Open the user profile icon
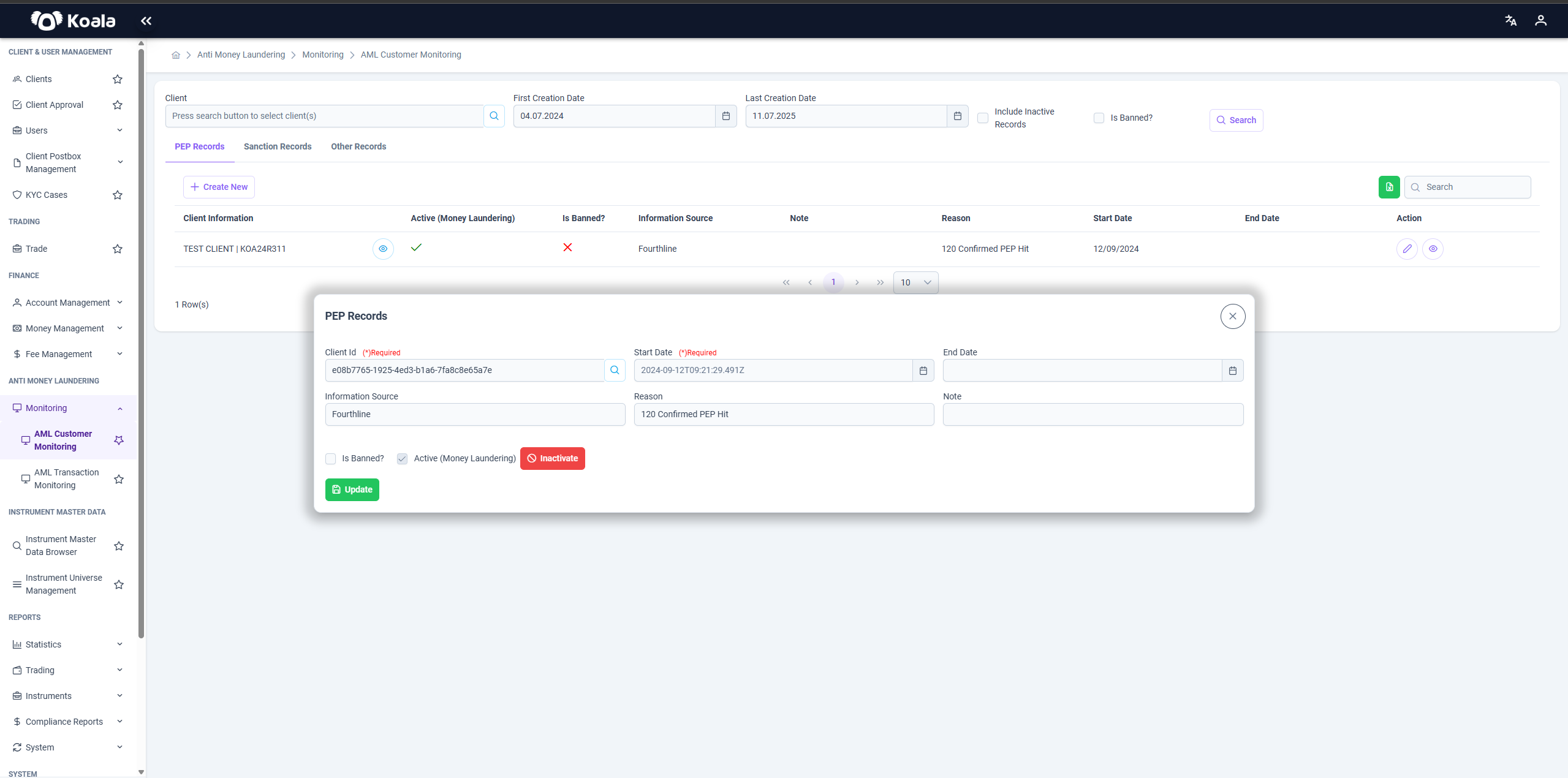This screenshot has height=778, width=1568. click(1540, 21)
